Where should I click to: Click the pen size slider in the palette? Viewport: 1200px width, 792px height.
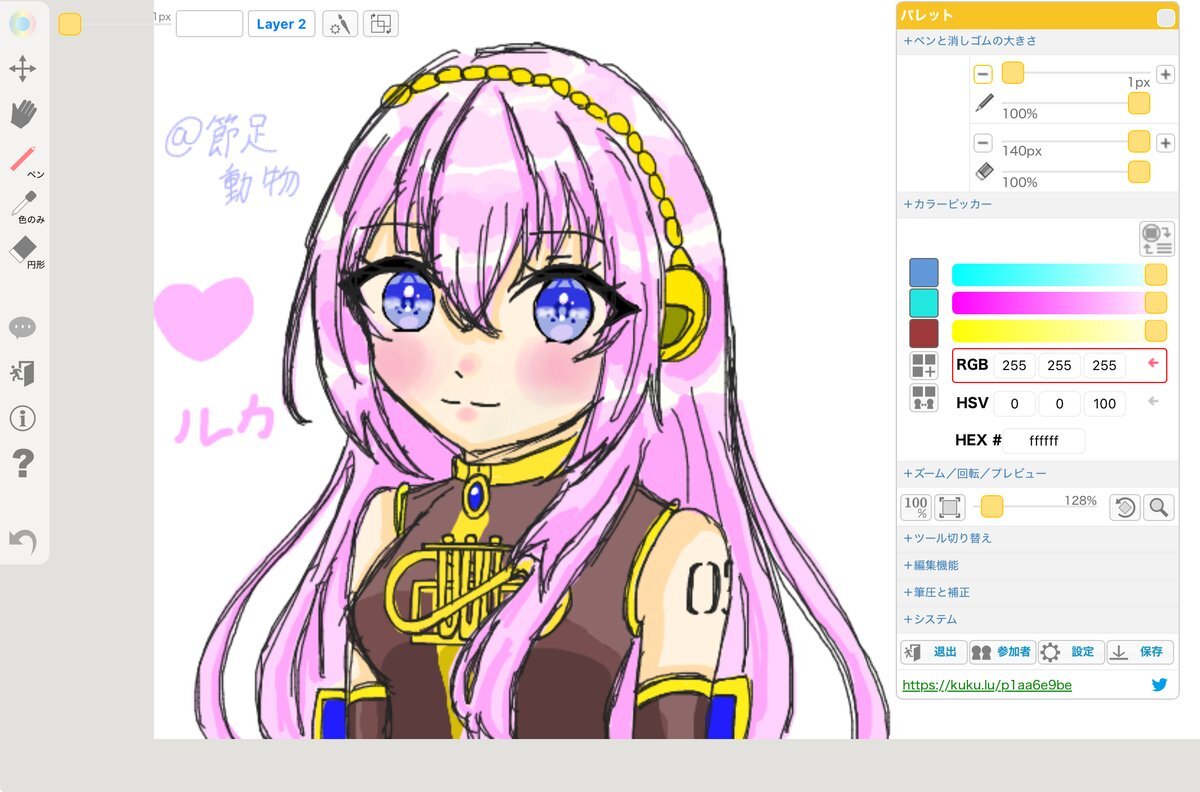[x=1075, y=73]
